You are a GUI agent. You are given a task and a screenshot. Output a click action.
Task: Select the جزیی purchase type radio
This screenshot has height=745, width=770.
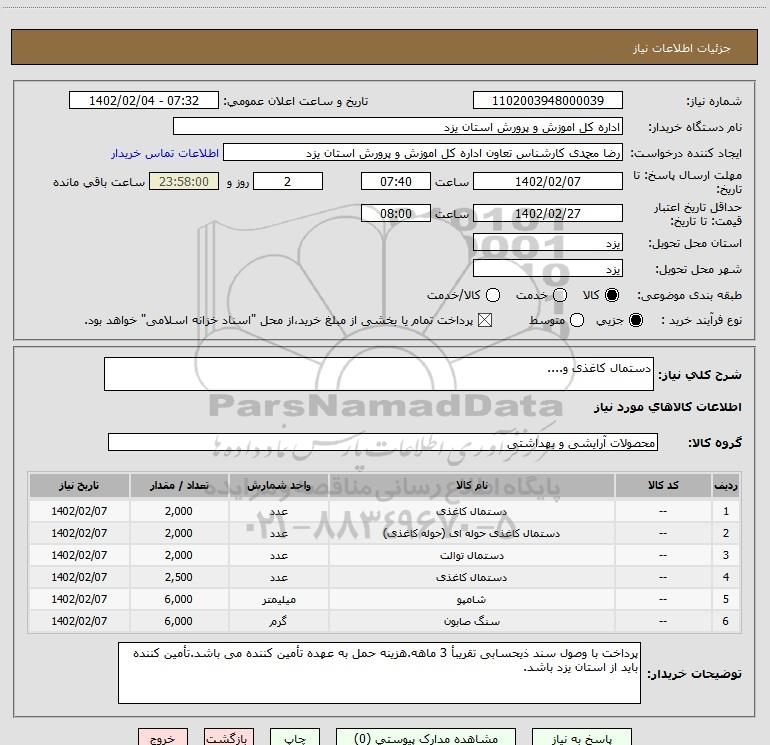(635, 320)
